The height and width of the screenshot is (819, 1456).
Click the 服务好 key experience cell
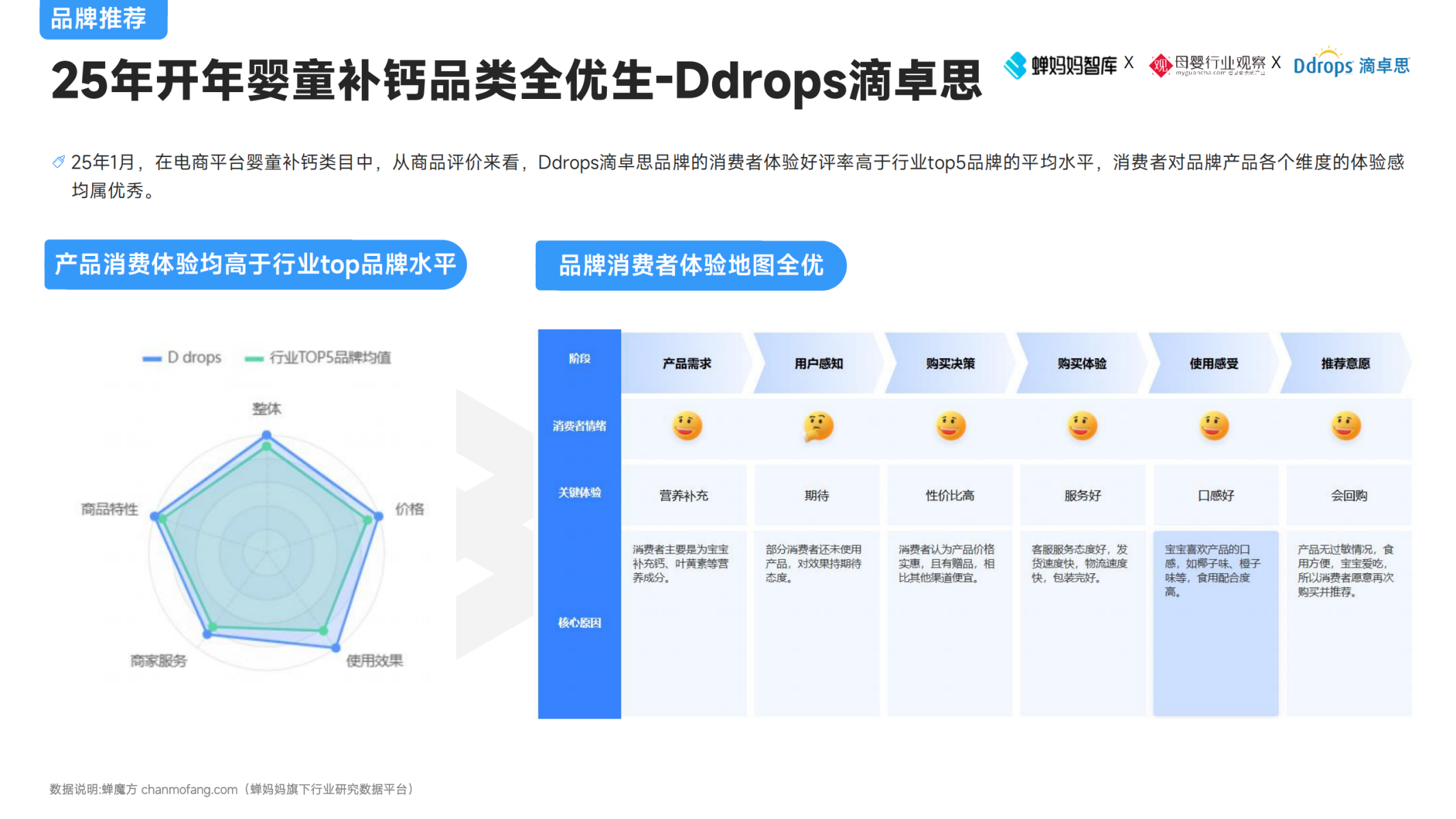click(1083, 495)
